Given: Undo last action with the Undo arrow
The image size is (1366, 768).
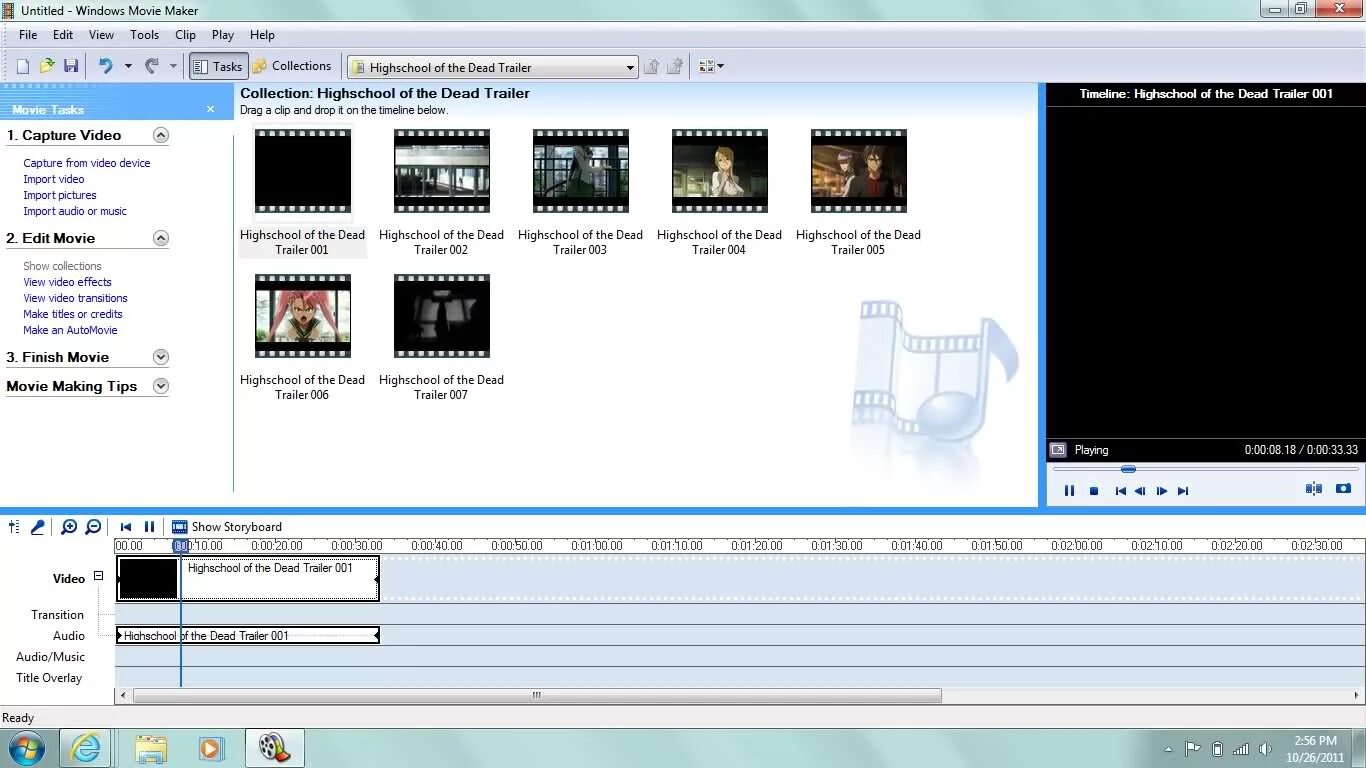Looking at the screenshot, I should pyautogui.click(x=105, y=66).
